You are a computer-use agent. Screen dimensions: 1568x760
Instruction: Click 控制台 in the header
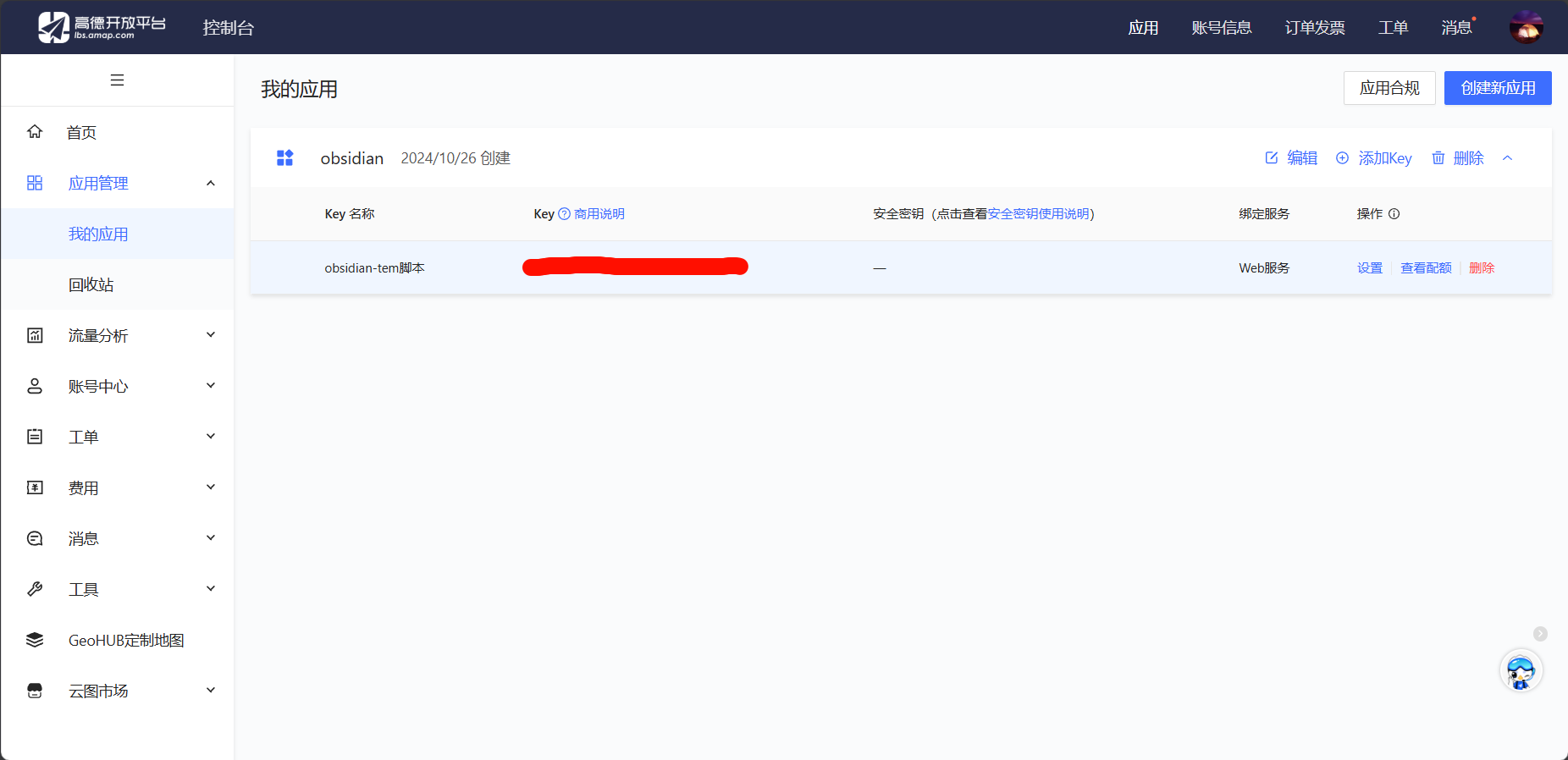tap(229, 28)
